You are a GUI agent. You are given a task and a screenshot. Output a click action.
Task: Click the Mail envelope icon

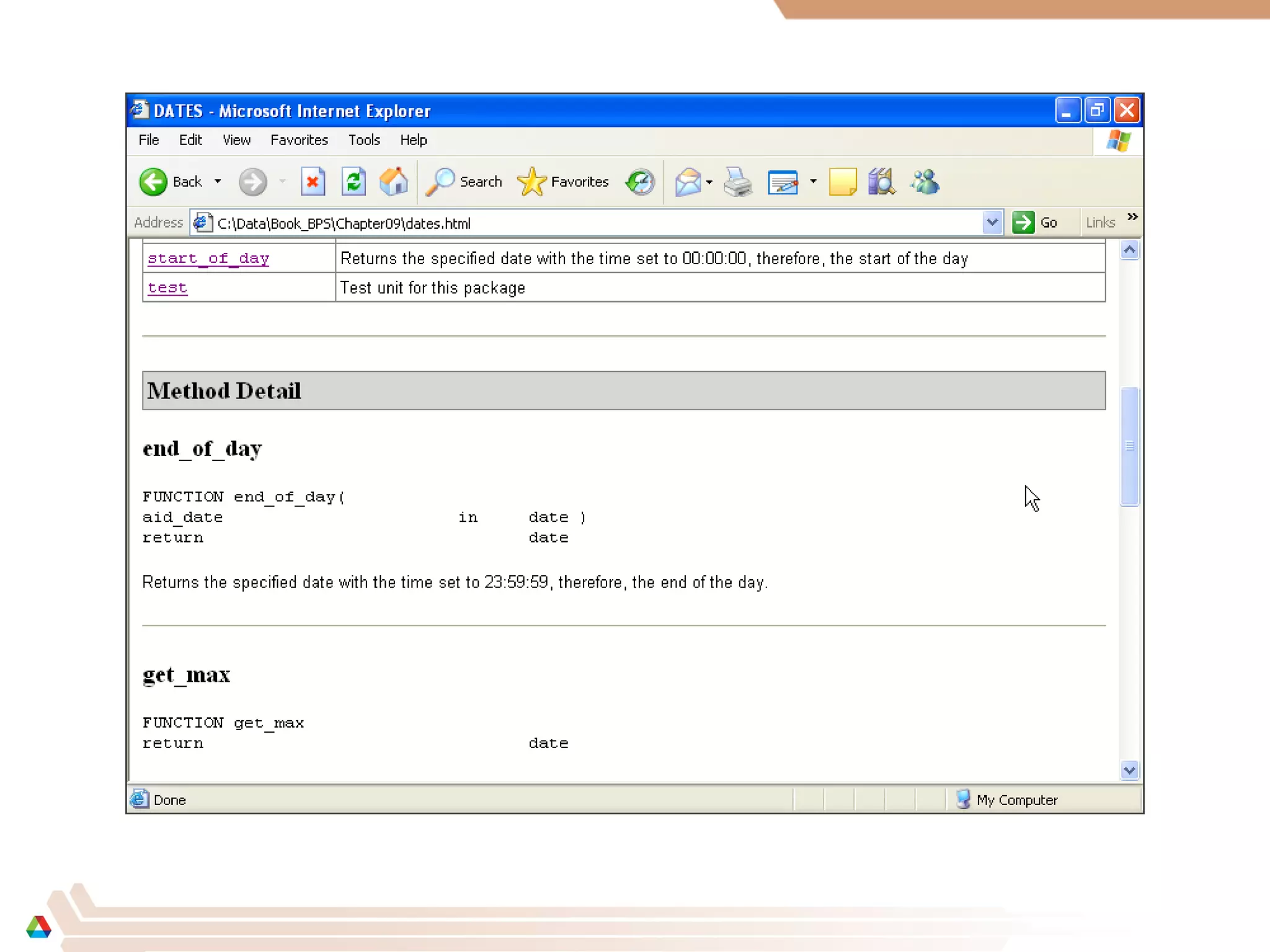[688, 182]
